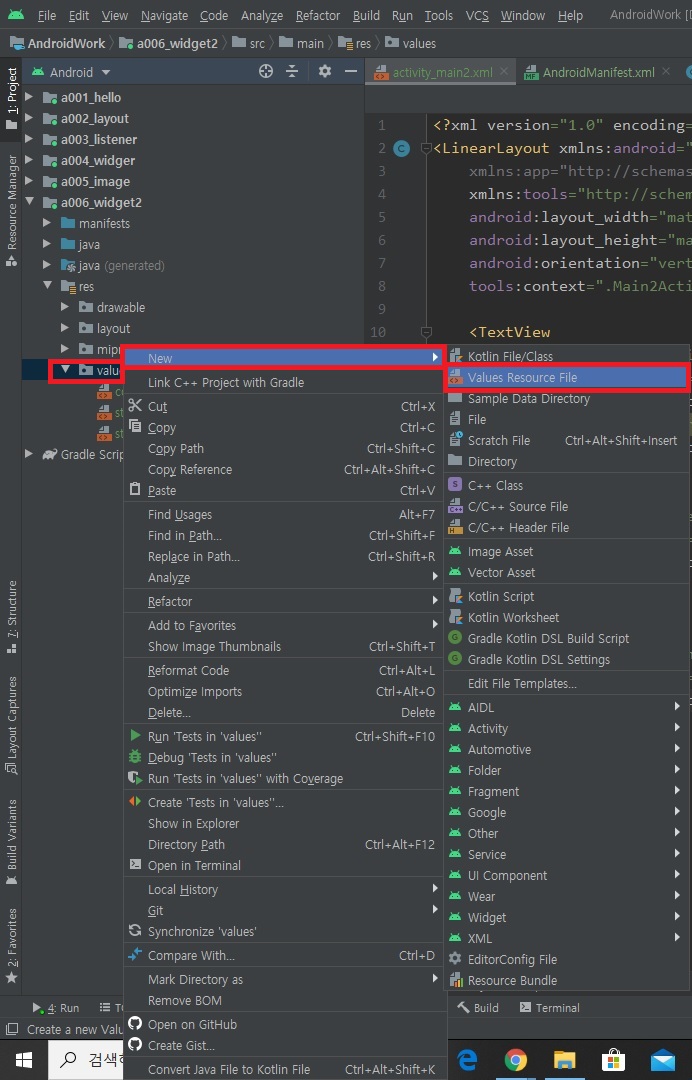Open the Run tool window
Viewport: 692px width, 1080px height.
pos(56,1008)
